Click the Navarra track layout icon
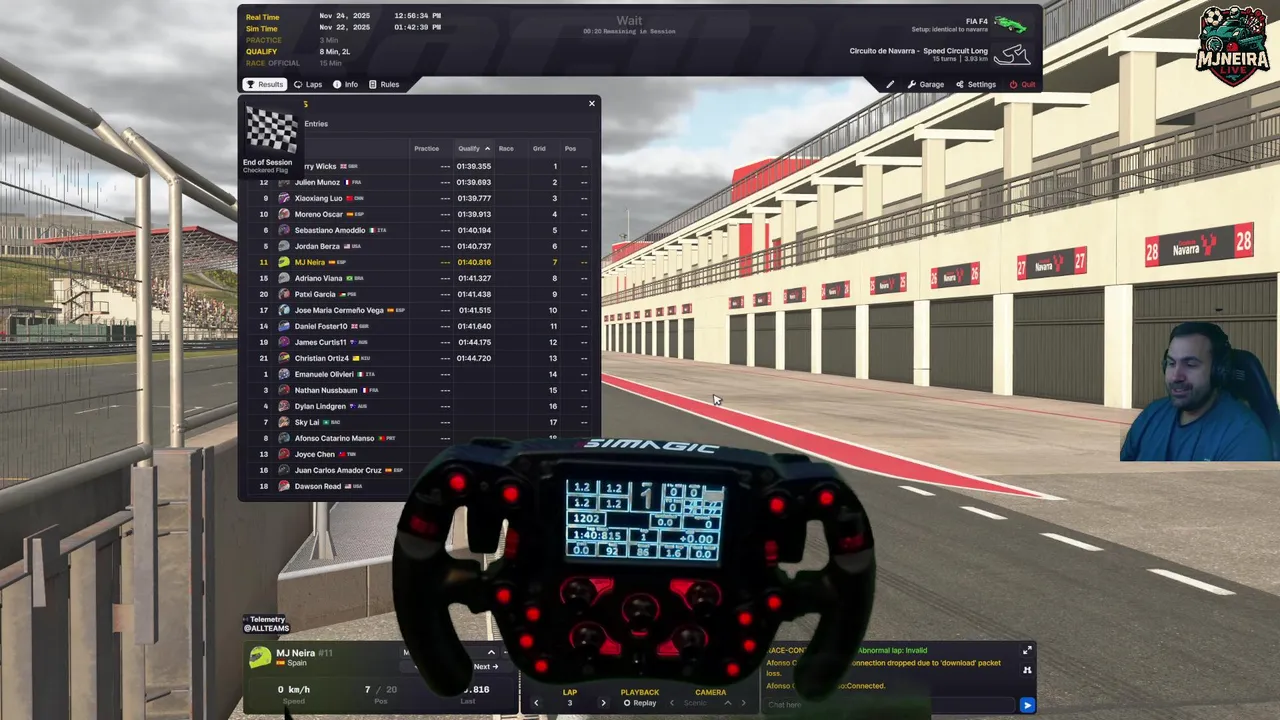This screenshot has width=1280, height=720. (x=1012, y=54)
